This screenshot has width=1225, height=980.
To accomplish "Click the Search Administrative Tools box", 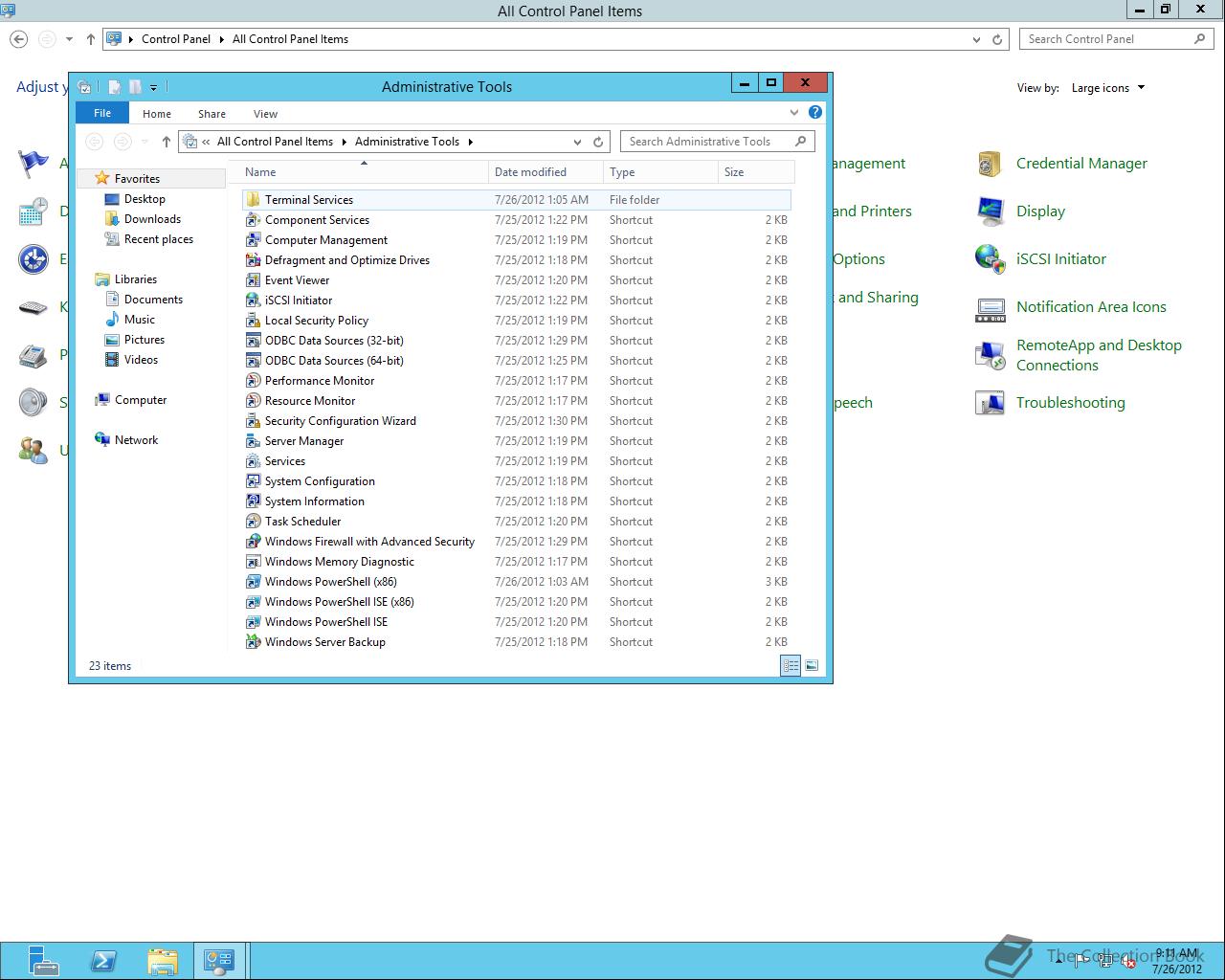I will coord(718,142).
